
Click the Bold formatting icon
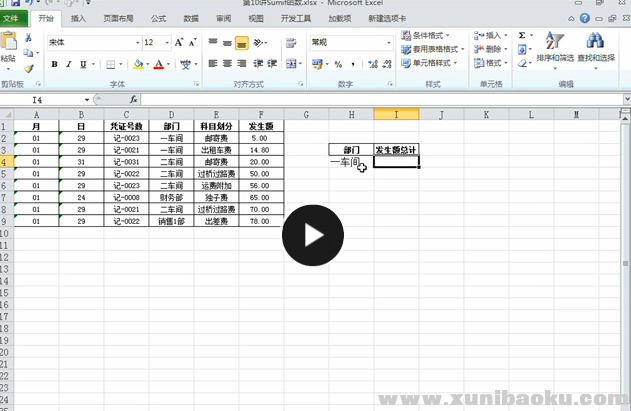[55, 64]
